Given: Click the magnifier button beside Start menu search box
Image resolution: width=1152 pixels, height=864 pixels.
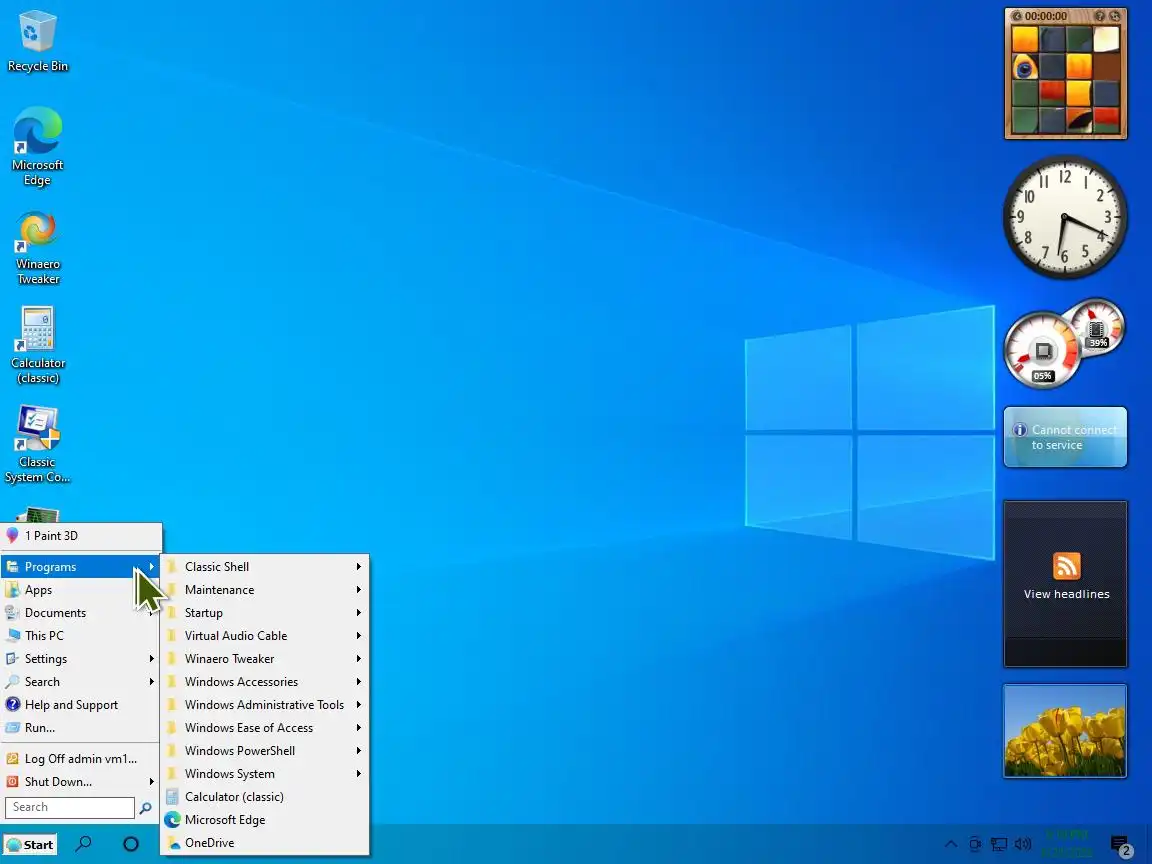Looking at the screenshot, I should pyautogui.click(x=145, y=807).
